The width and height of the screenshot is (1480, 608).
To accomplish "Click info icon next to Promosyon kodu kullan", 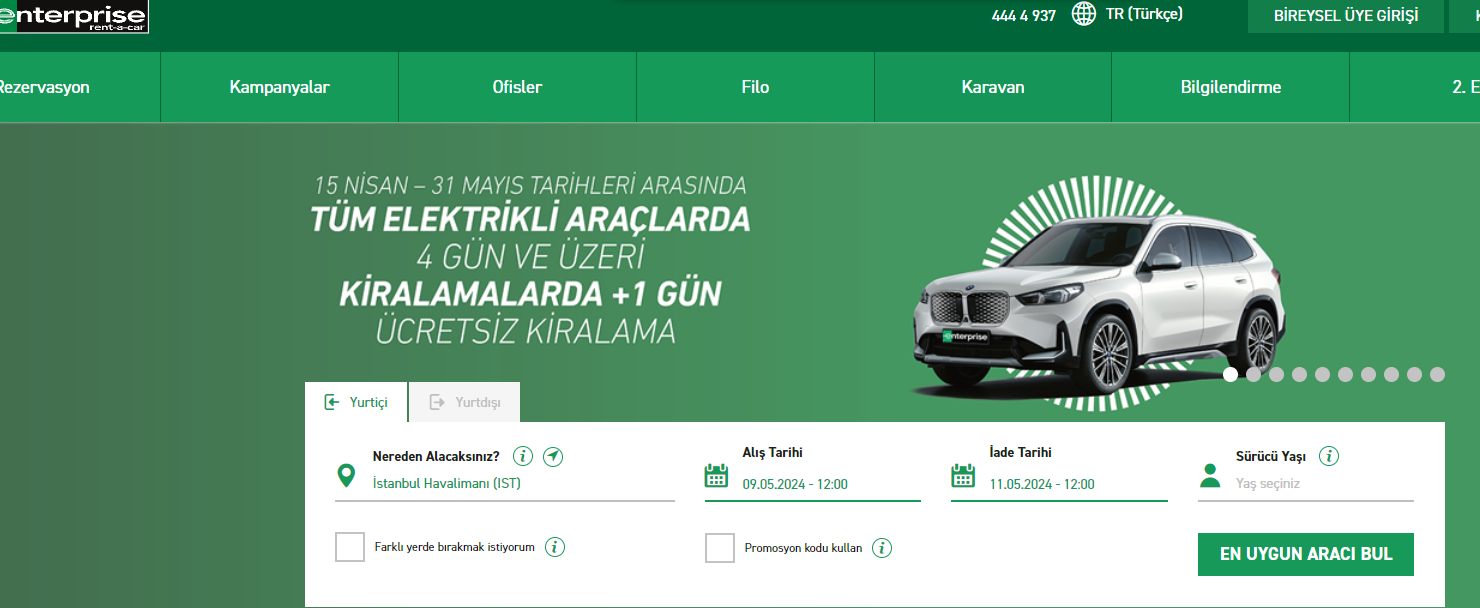I will coord(881,548).
